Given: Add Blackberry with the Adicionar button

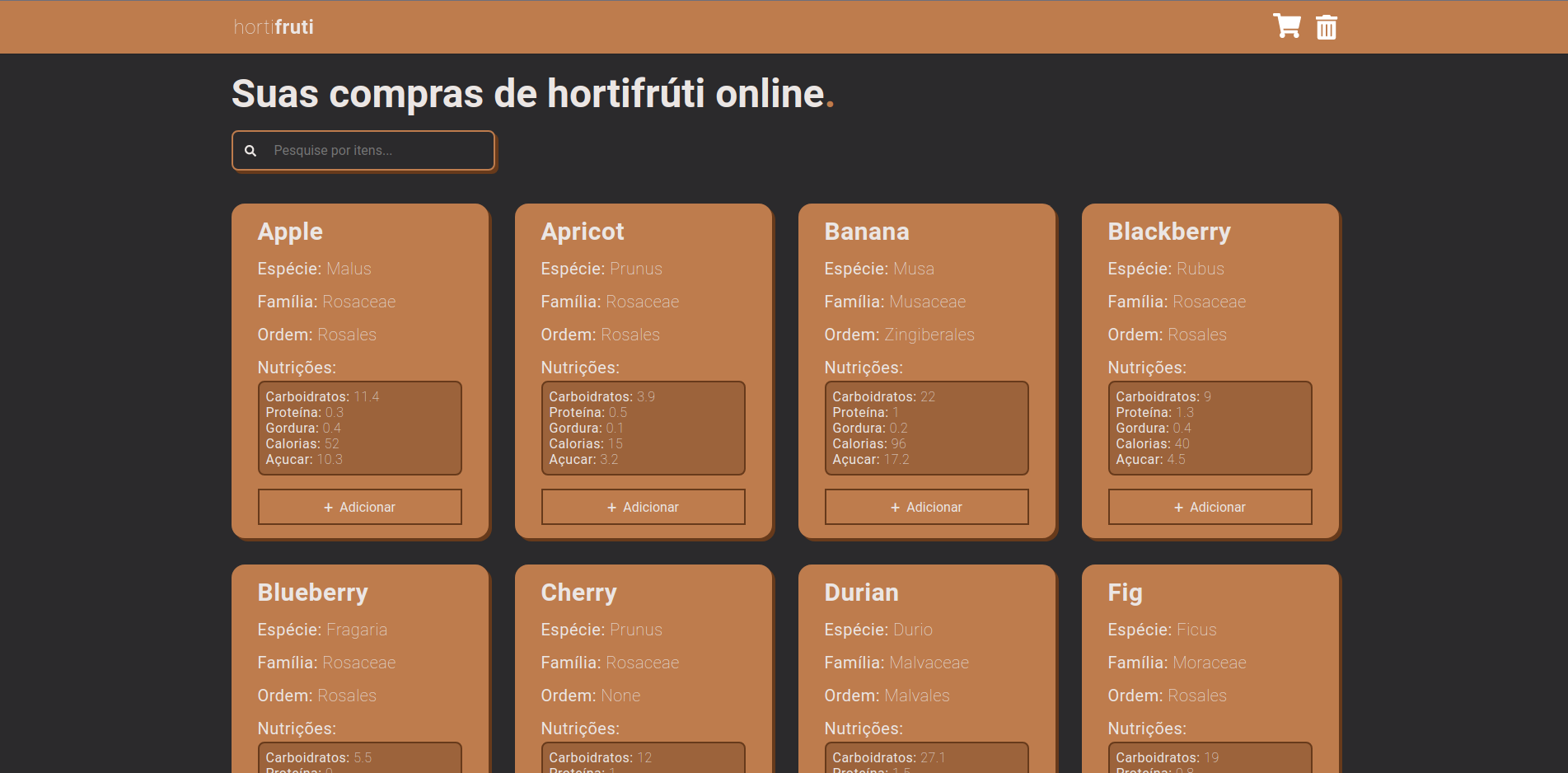Looking at the screenshot, I should pyautogui.click(x=1210, y=507).
